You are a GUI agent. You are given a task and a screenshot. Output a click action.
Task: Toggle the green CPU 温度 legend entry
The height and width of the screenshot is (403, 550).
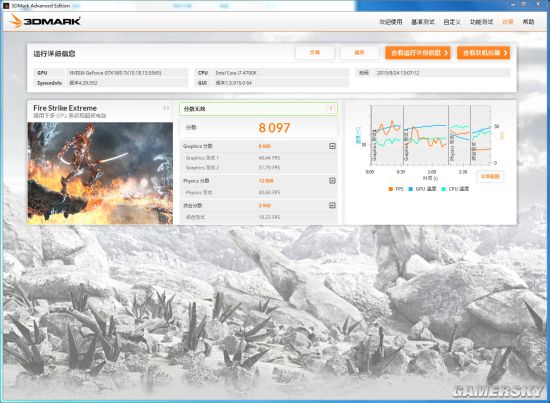[455, 189]
